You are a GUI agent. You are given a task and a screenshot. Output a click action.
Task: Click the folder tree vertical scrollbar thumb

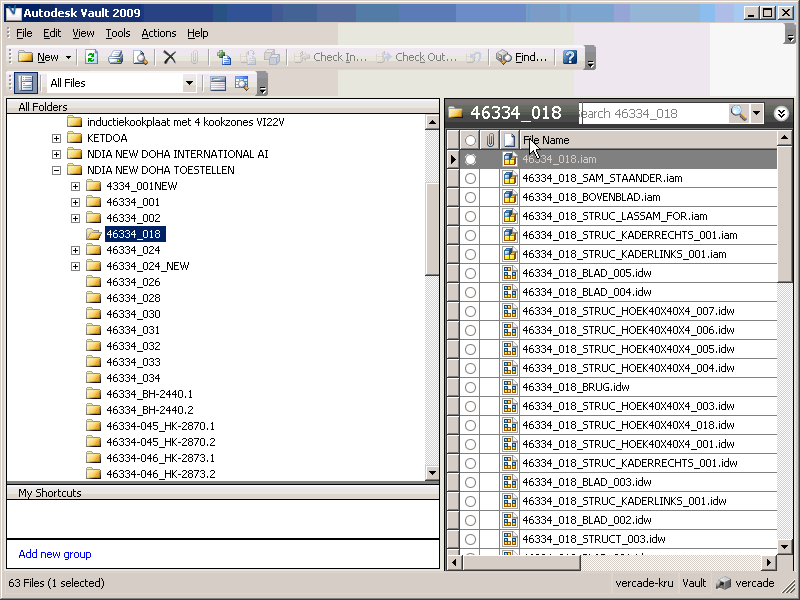432,229
